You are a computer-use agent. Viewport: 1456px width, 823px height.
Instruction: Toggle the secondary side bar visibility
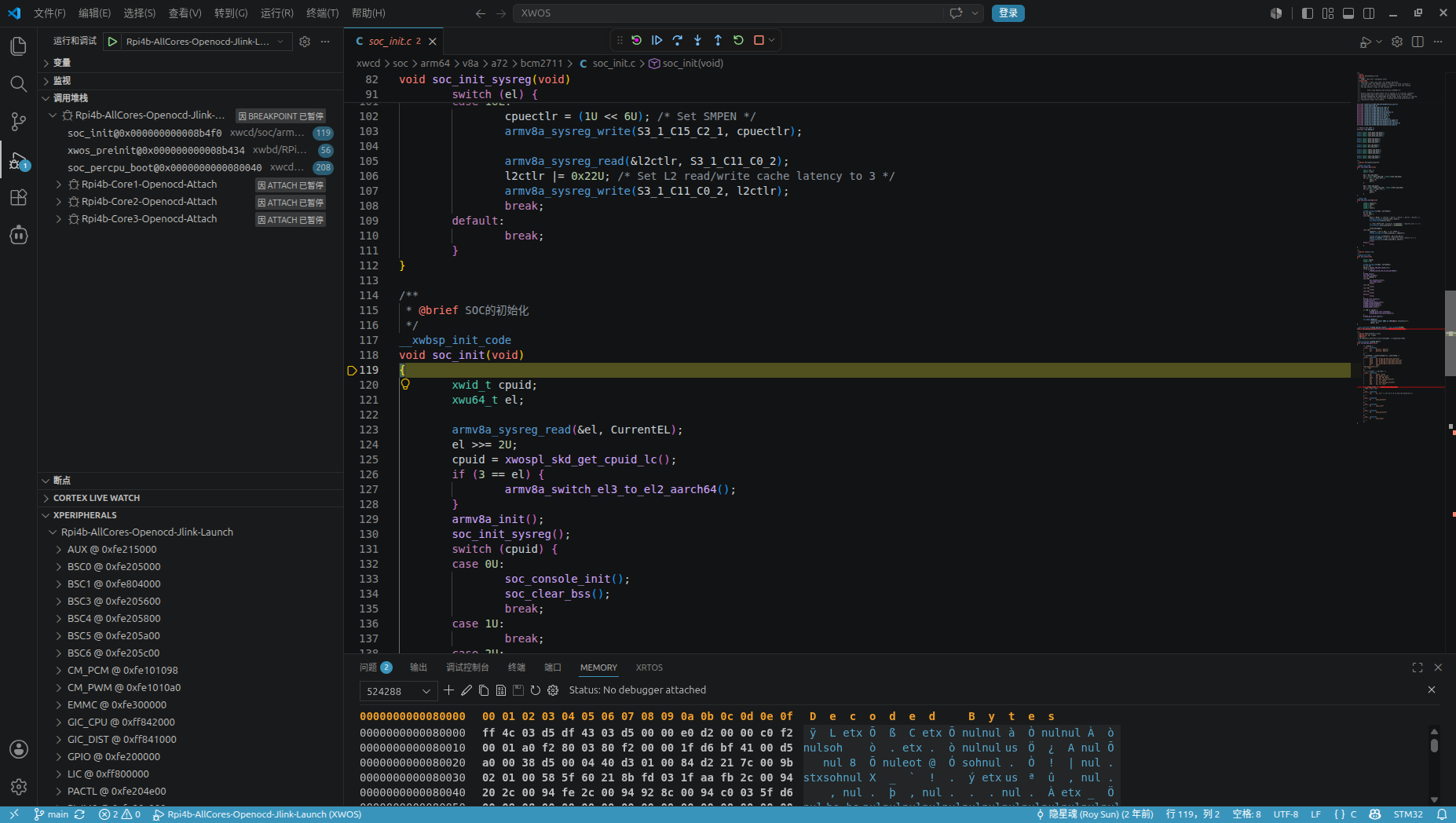(1369, 13)
